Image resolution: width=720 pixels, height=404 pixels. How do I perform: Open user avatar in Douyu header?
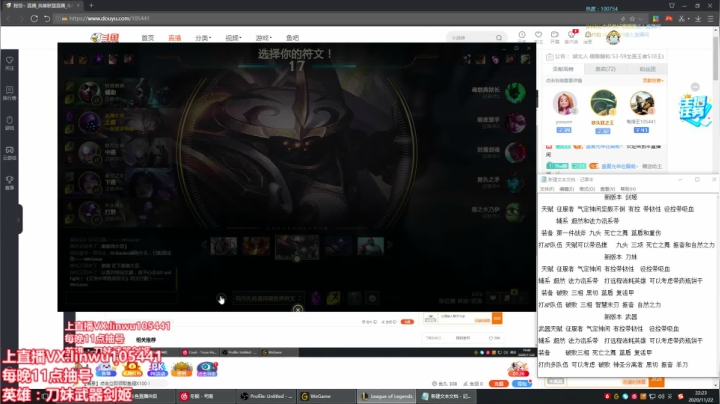613,37
